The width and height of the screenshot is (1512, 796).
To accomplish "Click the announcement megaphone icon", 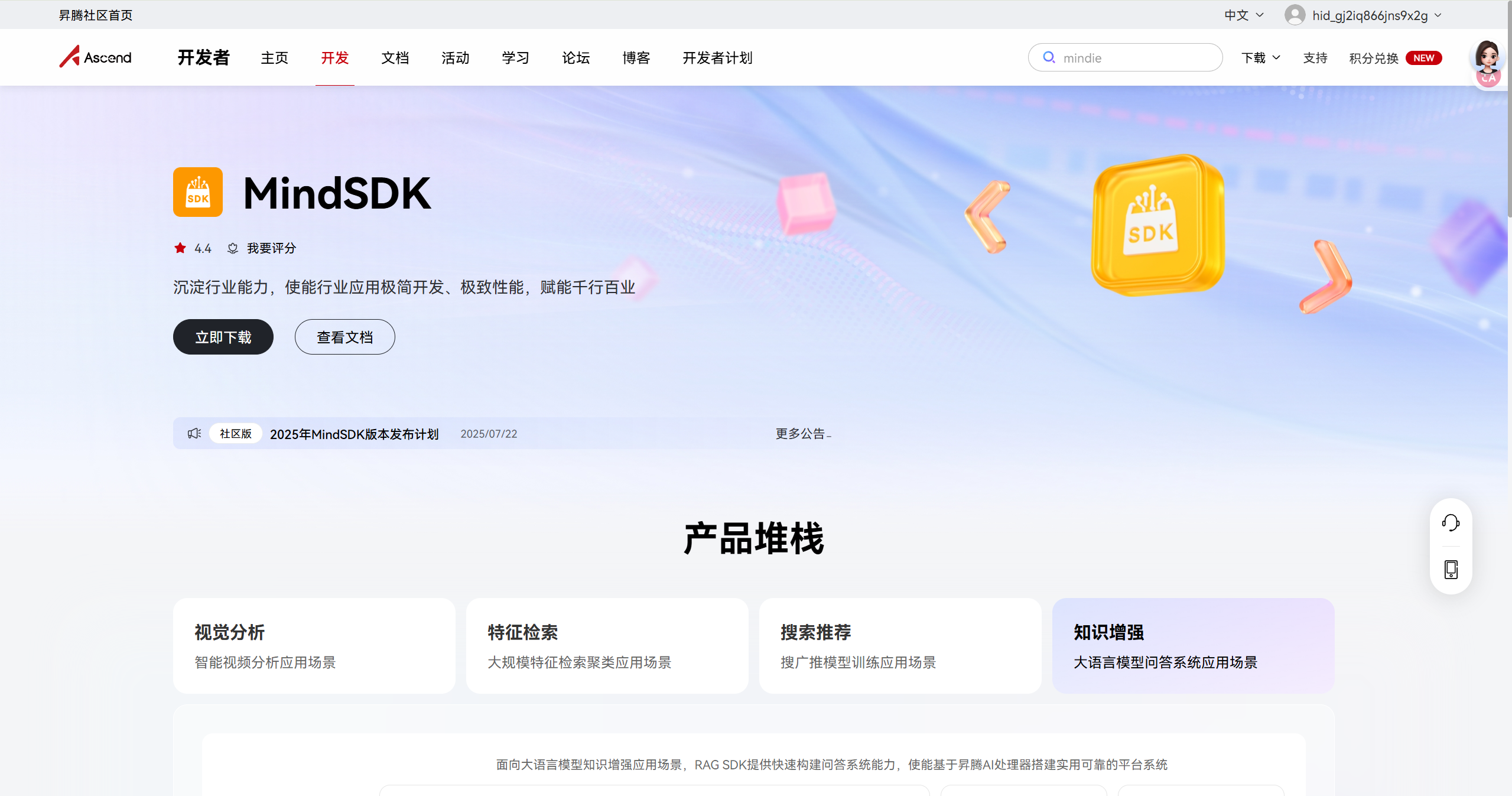I will click(x=194, y=434).
